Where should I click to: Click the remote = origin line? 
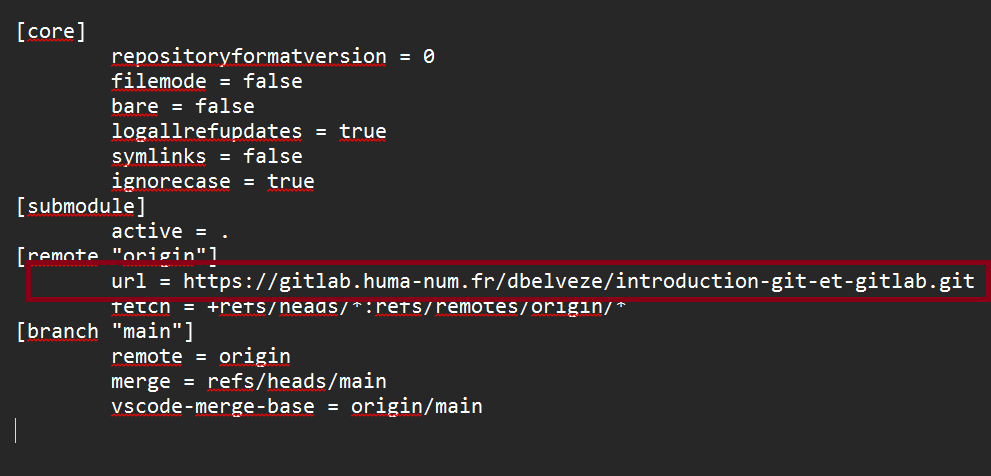[201, 357]
